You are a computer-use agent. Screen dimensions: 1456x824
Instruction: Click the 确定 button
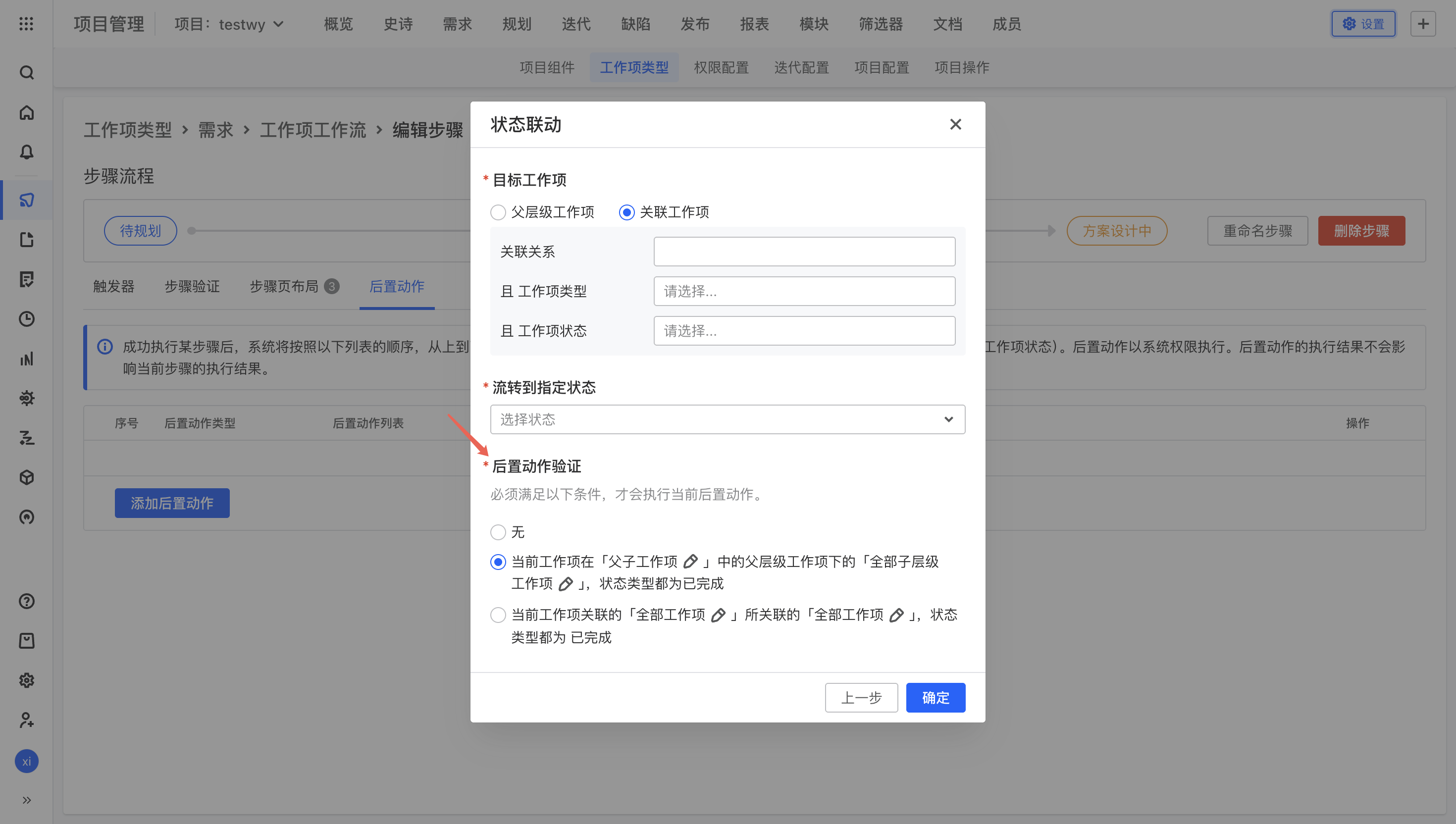936,697
